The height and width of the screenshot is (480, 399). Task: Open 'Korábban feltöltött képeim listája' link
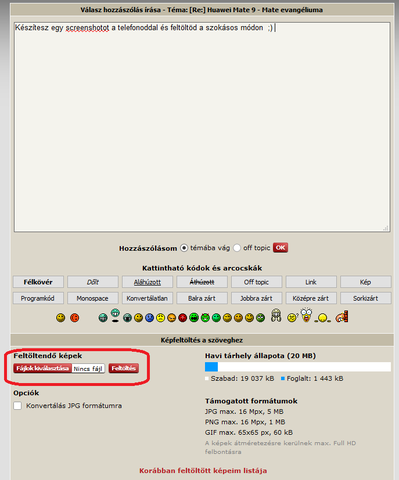click(203, 471)
